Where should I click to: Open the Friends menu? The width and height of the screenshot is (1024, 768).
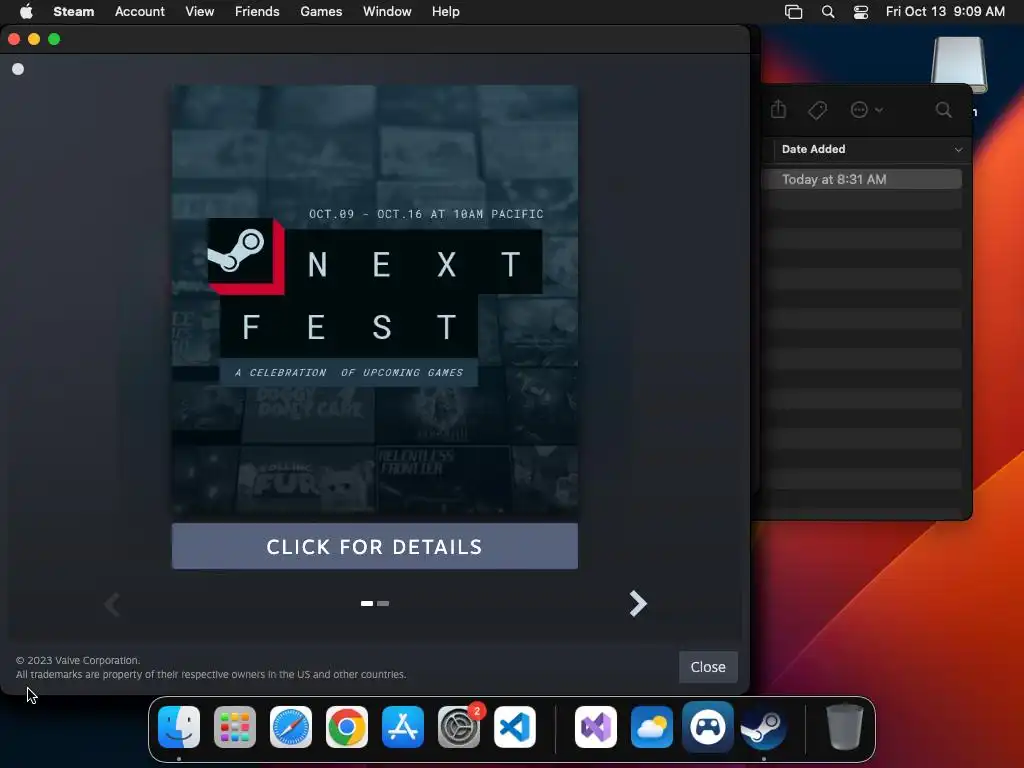coord(257,11)
